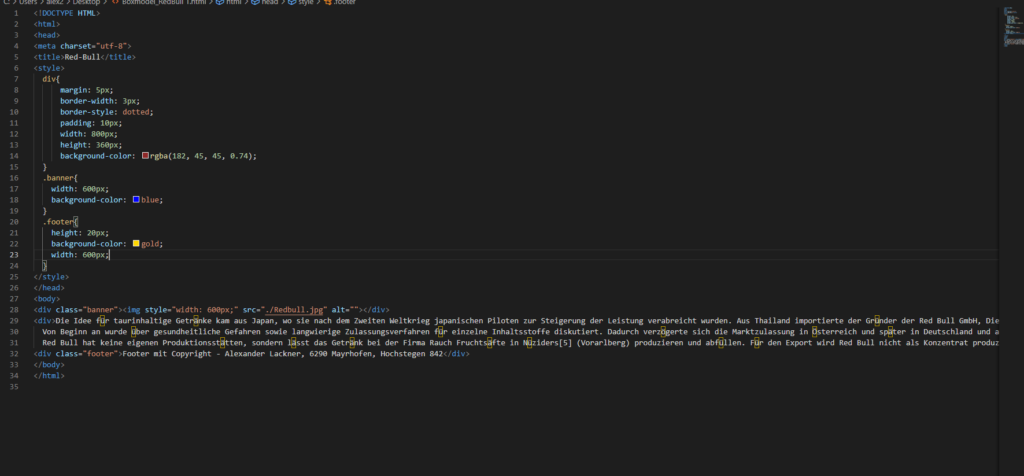Select the .footer breadcrumb label
The image size is (1024, 476).
[x=345, y=3]
